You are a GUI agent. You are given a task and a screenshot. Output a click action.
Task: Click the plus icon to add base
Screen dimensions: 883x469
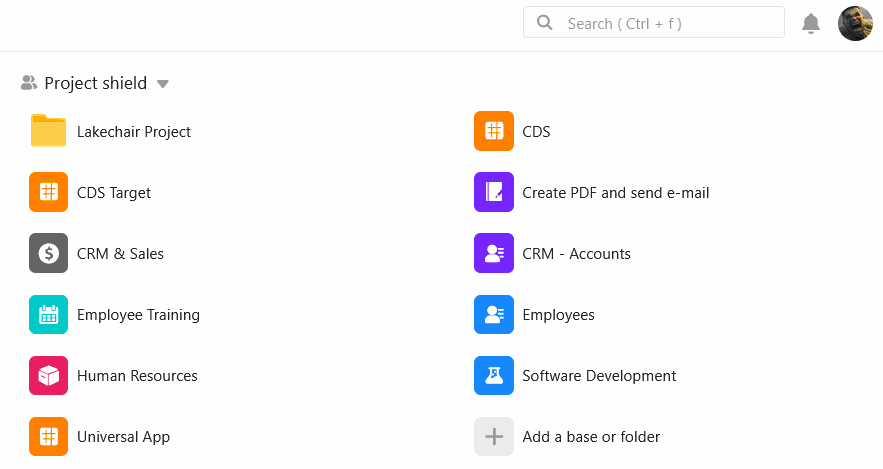493,437
